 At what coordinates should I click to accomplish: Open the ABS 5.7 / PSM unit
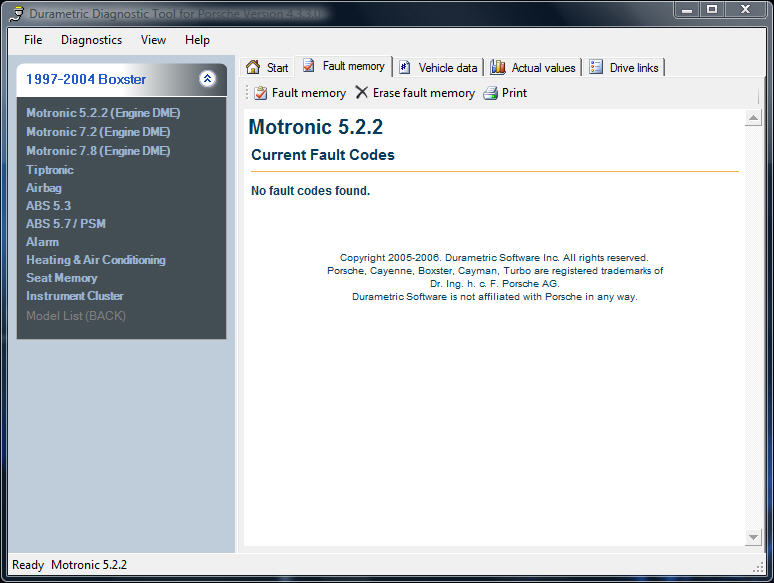click(66, 224)
